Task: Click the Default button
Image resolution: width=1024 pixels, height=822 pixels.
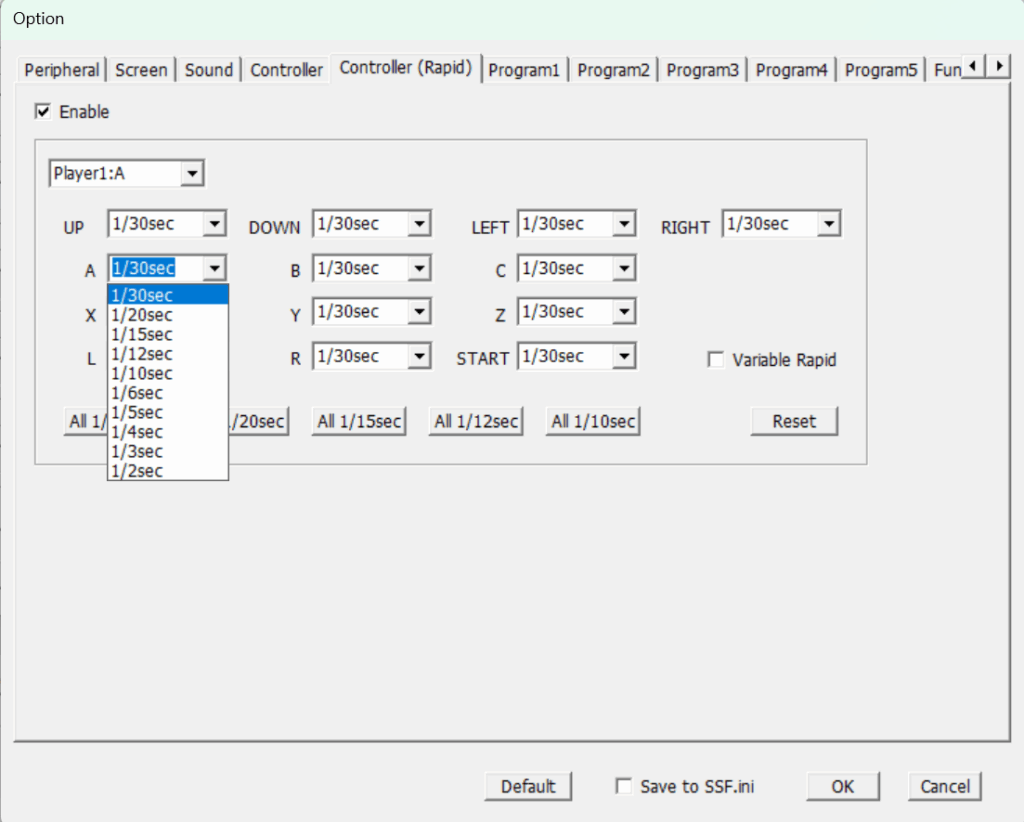Action: point(528,787)
